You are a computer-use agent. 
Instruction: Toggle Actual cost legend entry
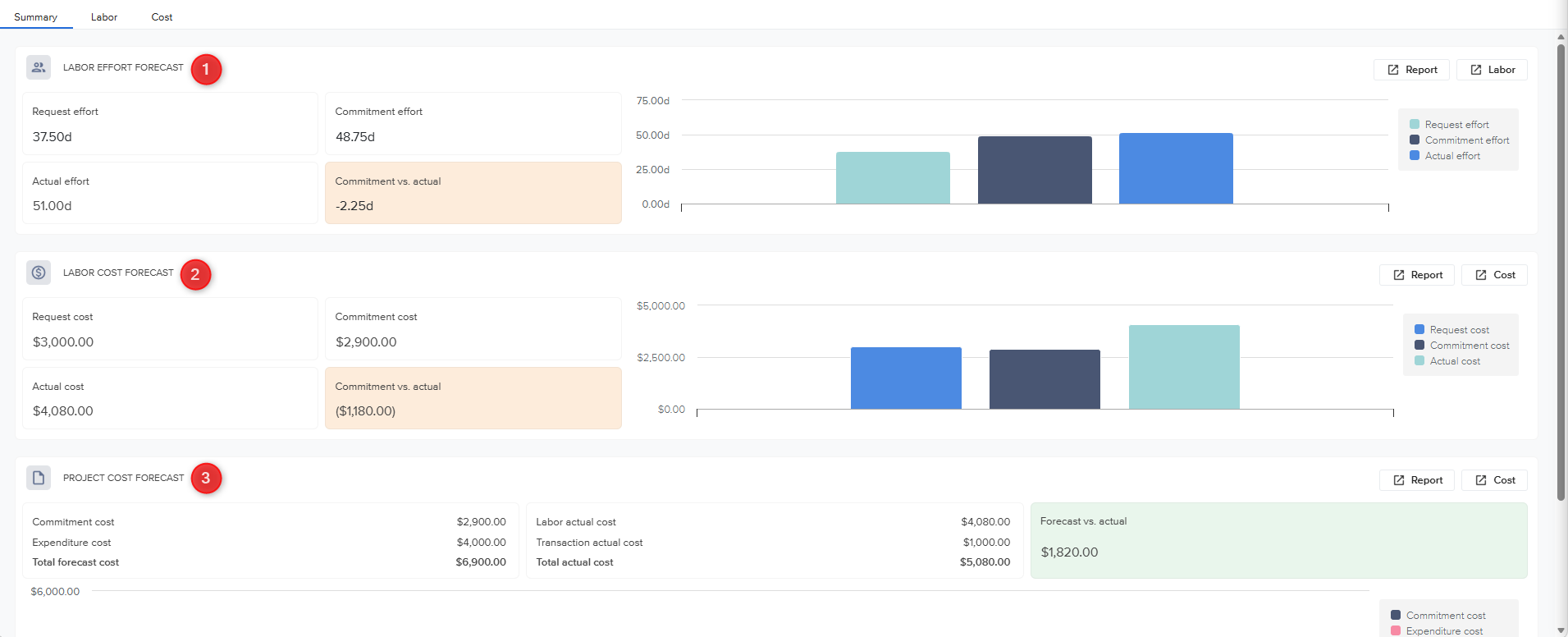pos(1447,361)
